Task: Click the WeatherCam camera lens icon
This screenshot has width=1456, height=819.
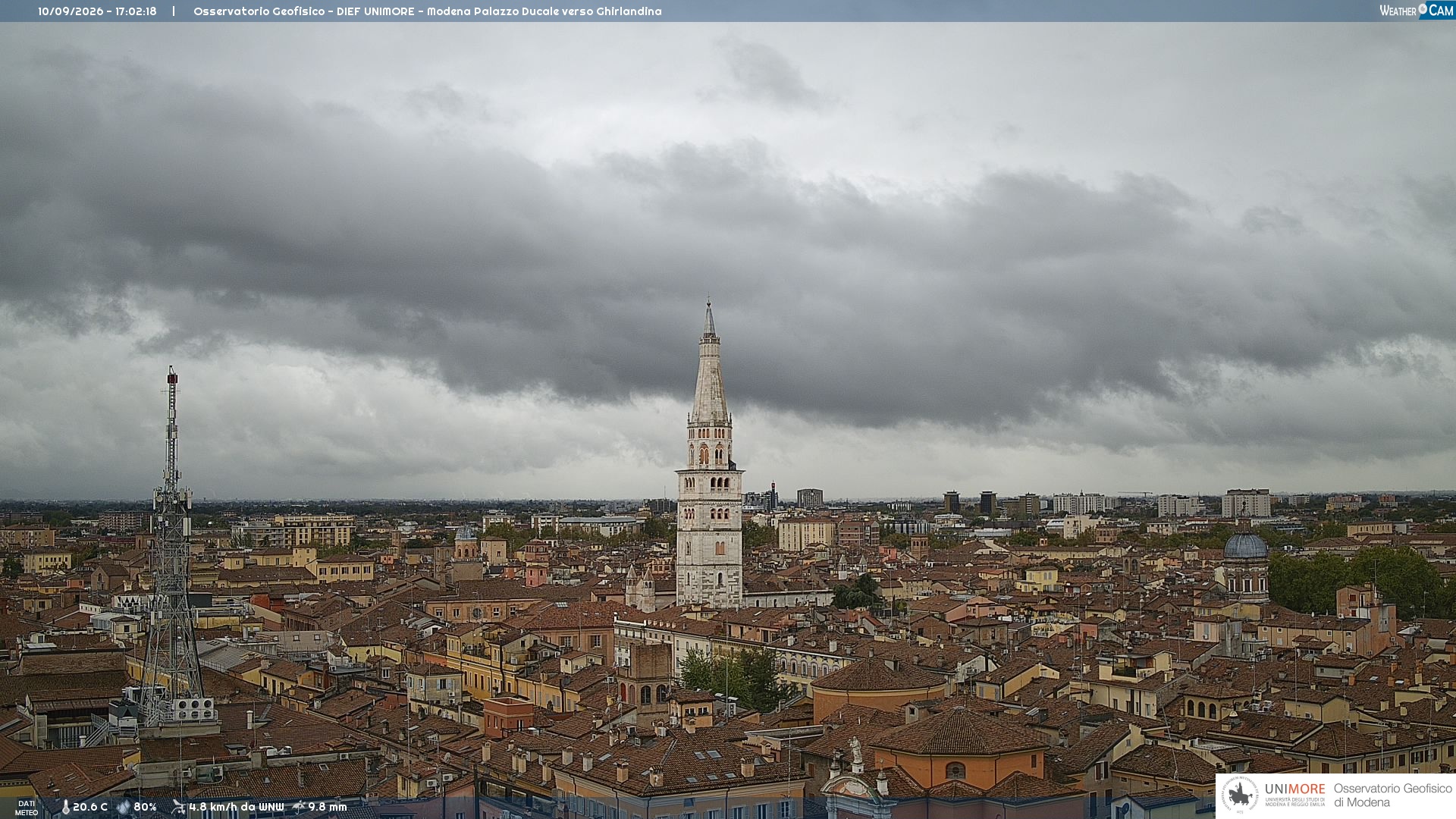Action: click(1423, 9)
